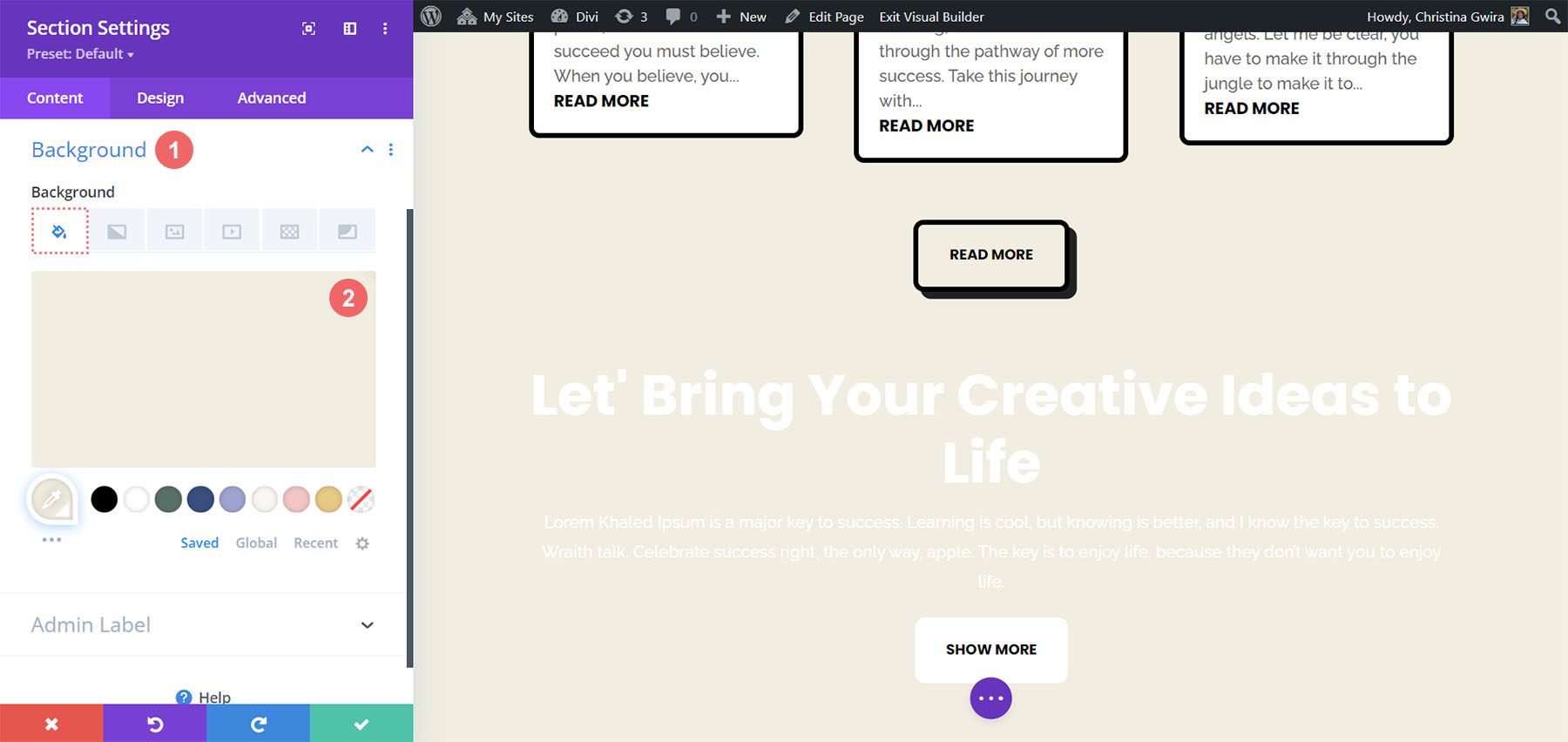Image resolution: width=1568 pixels, height=742 pixels.
Task: Toggle the snap panel to side icon
Action: (349, 29)
